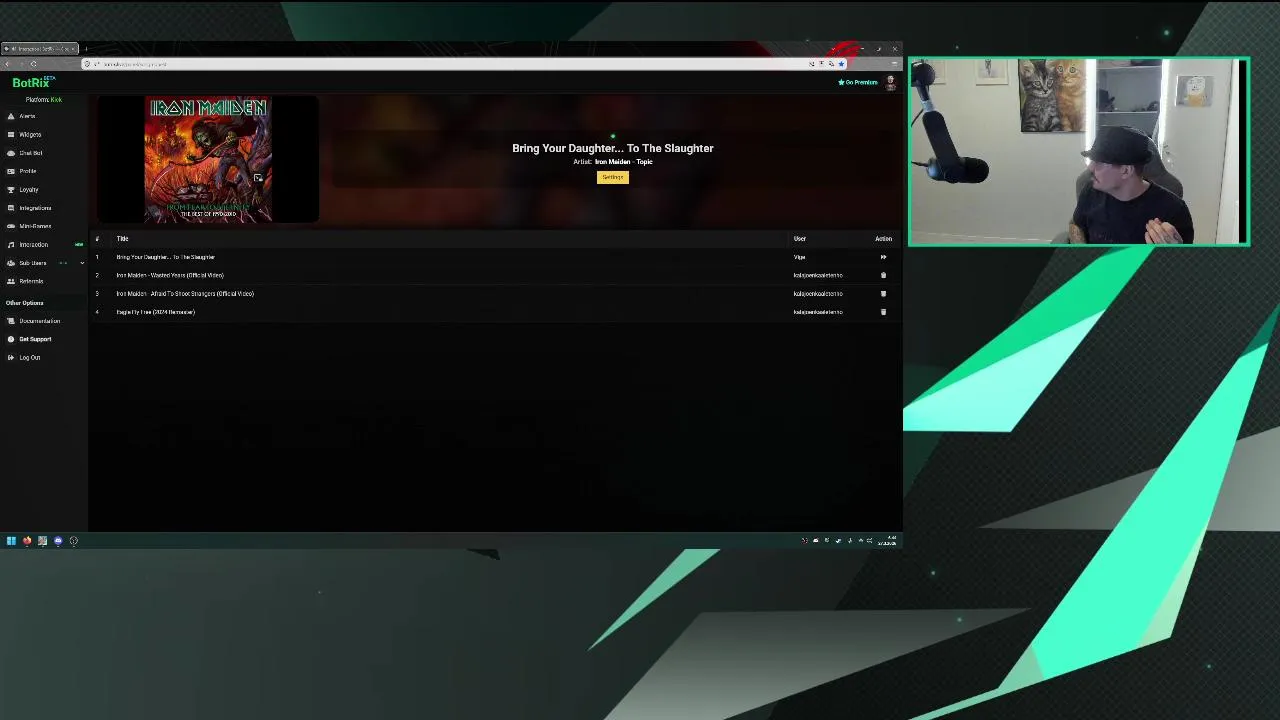Select Bring Your Daughter song row
This screenshot has width=1280, height=720.
(494, 257)
